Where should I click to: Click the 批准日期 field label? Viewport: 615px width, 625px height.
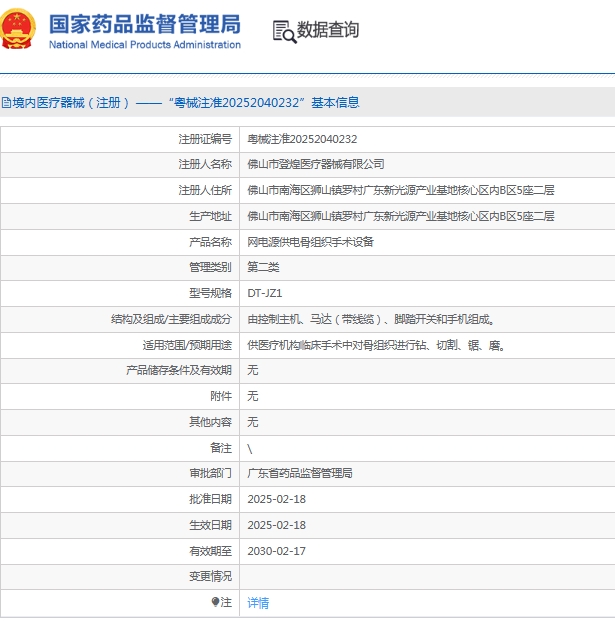pyautogui.click(x=210, y=499)
